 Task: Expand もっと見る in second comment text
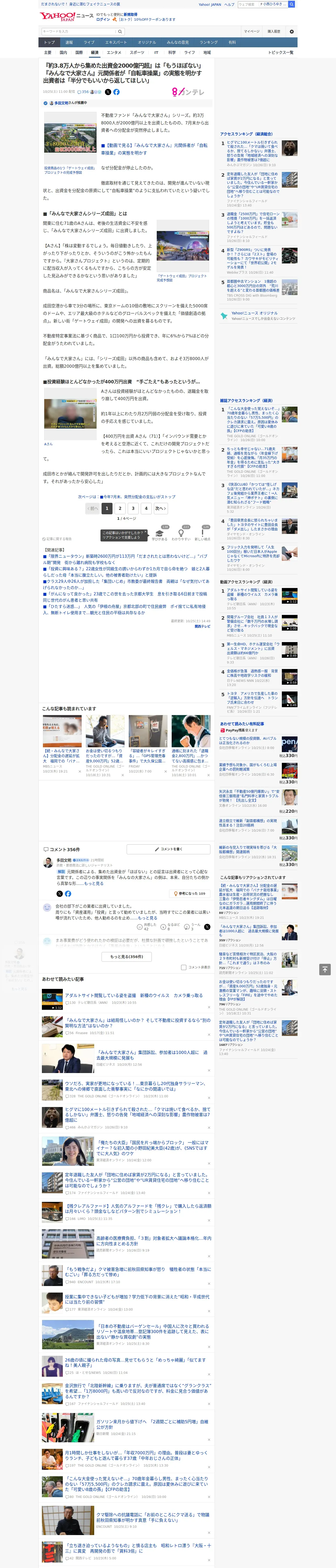[x=148, y=918]
